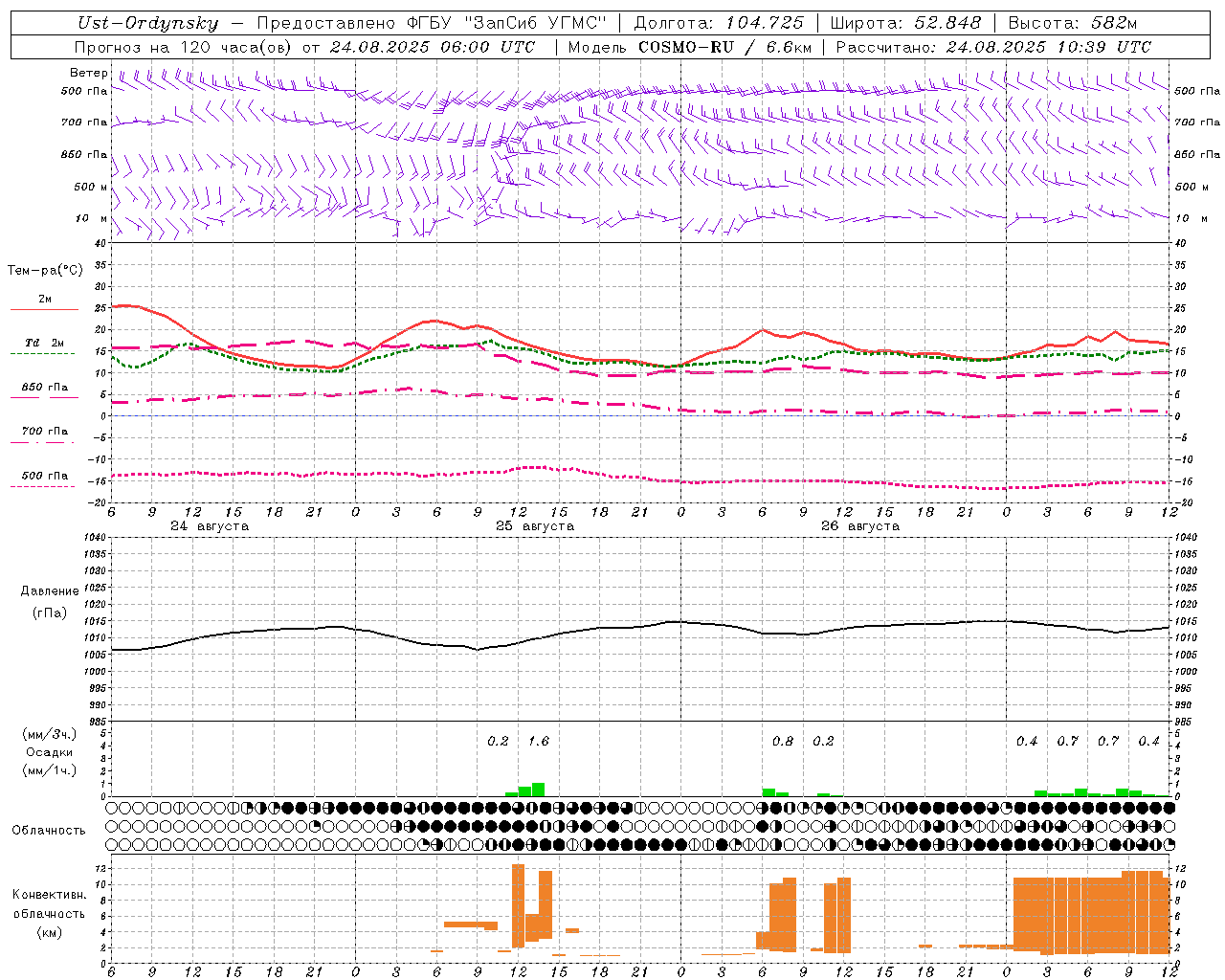Viewport: 1225px width, 980px height.
Task: Click the "Прогноз на 120 часа(ов)" forecast text
Action: click(x=184, y=47)
